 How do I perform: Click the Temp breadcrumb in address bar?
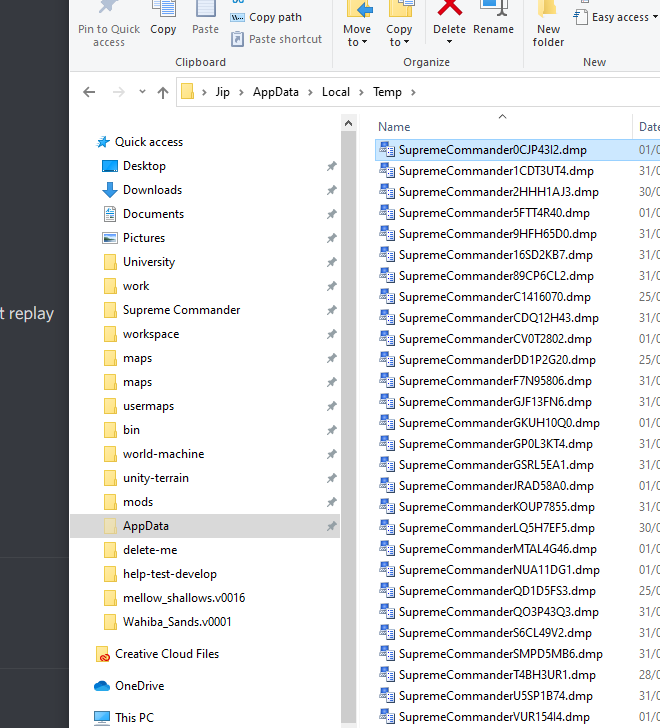tap(387, 92)
